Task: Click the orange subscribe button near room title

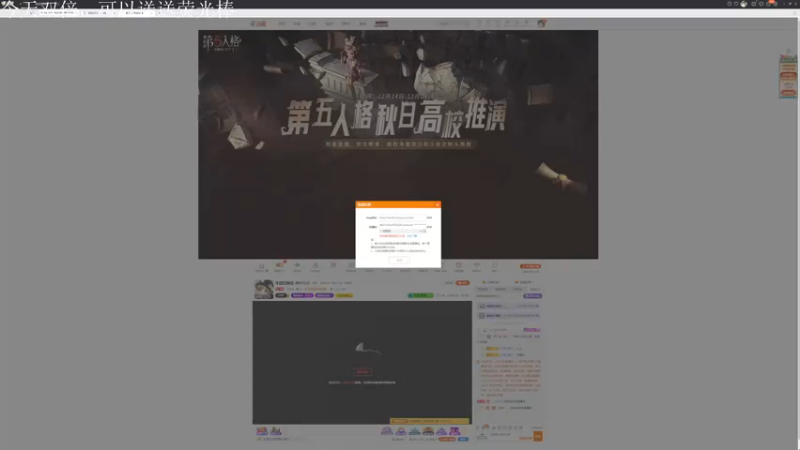Action: (463, 283)
